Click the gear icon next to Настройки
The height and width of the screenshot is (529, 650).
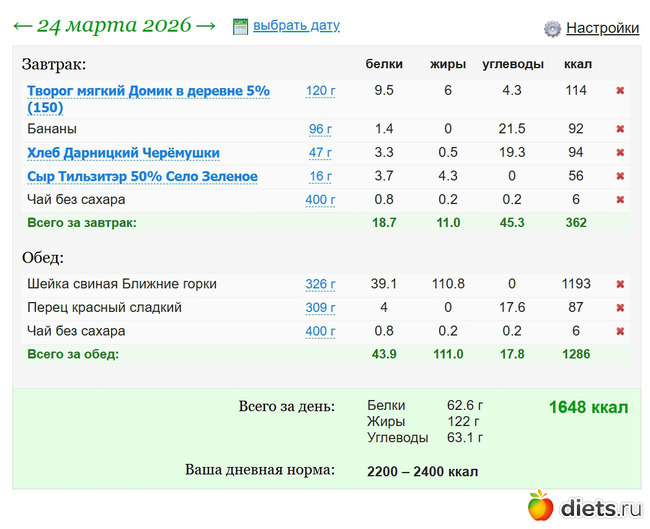(x=552, y=29)
